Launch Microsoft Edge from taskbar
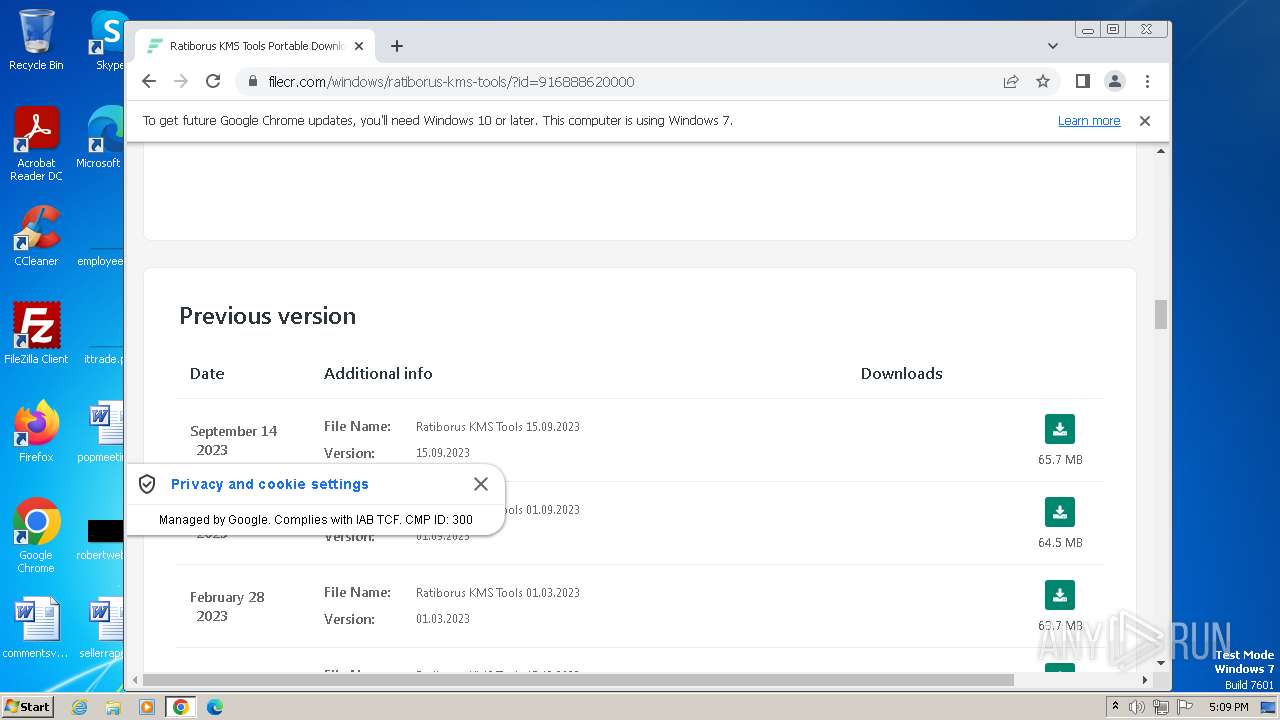1280x720 pixels. [214, 707]
